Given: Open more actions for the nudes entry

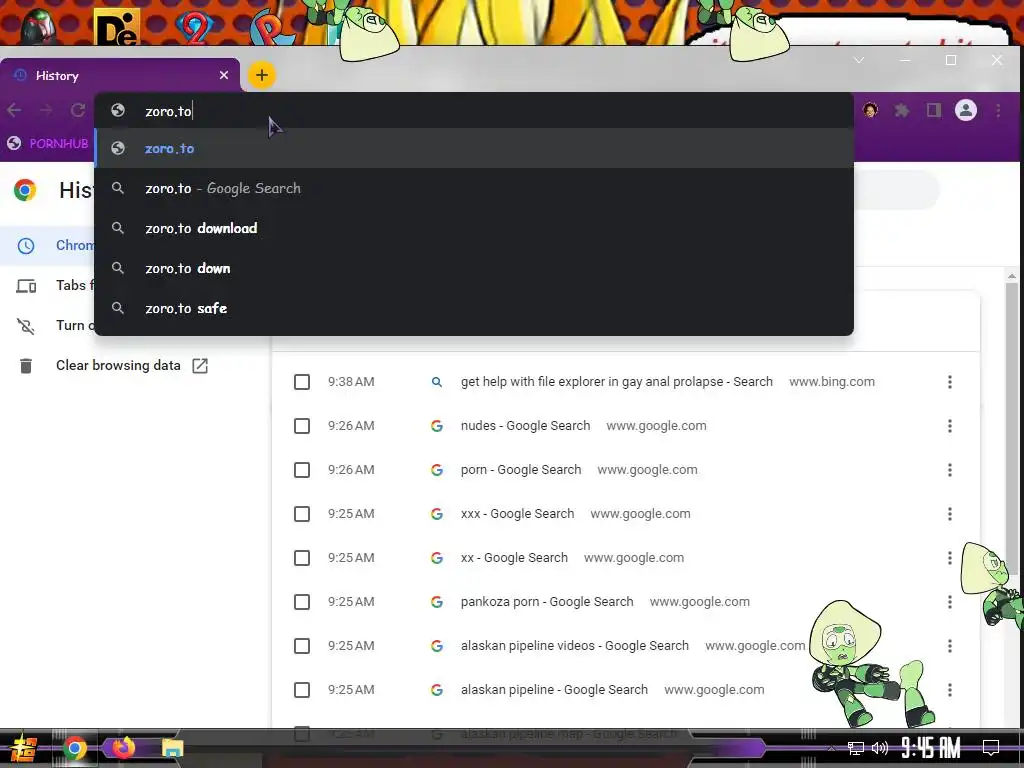Looking at the screenshot, I should pyautogui.click(x=950, y=426).
